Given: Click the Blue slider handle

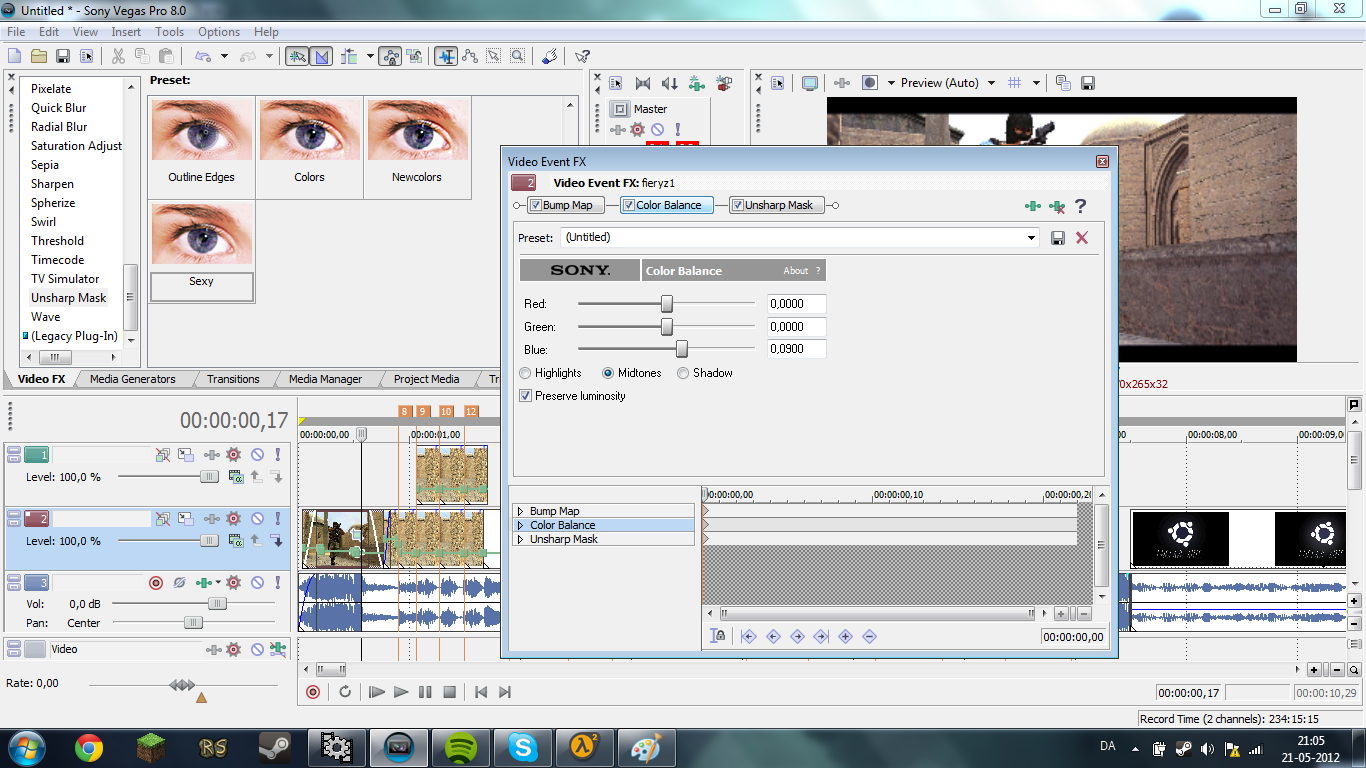Looking at the screenshot, I should (682, 349).
